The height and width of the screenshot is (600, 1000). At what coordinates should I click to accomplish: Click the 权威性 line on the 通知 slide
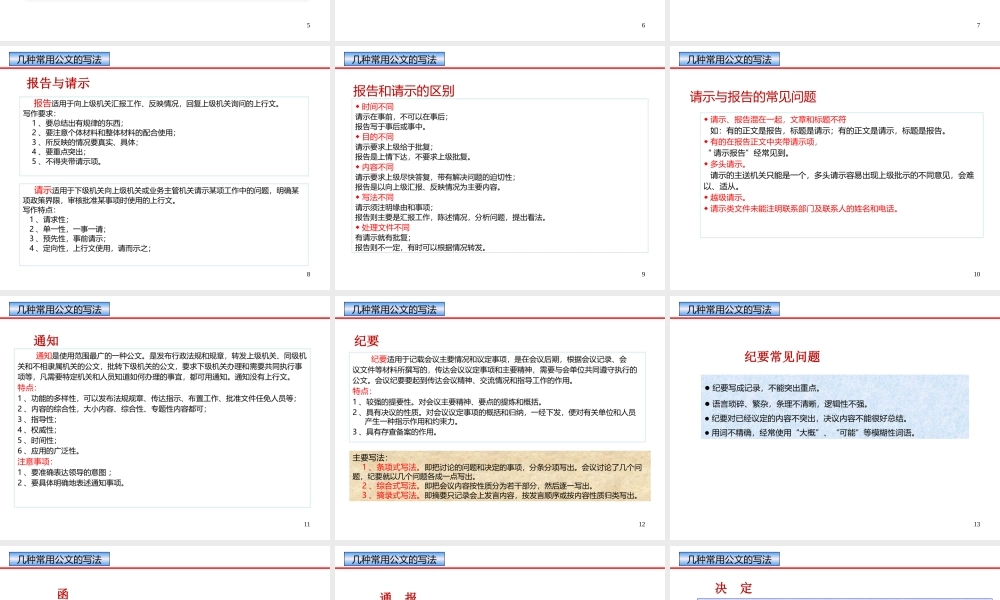(x=36, y=430)
